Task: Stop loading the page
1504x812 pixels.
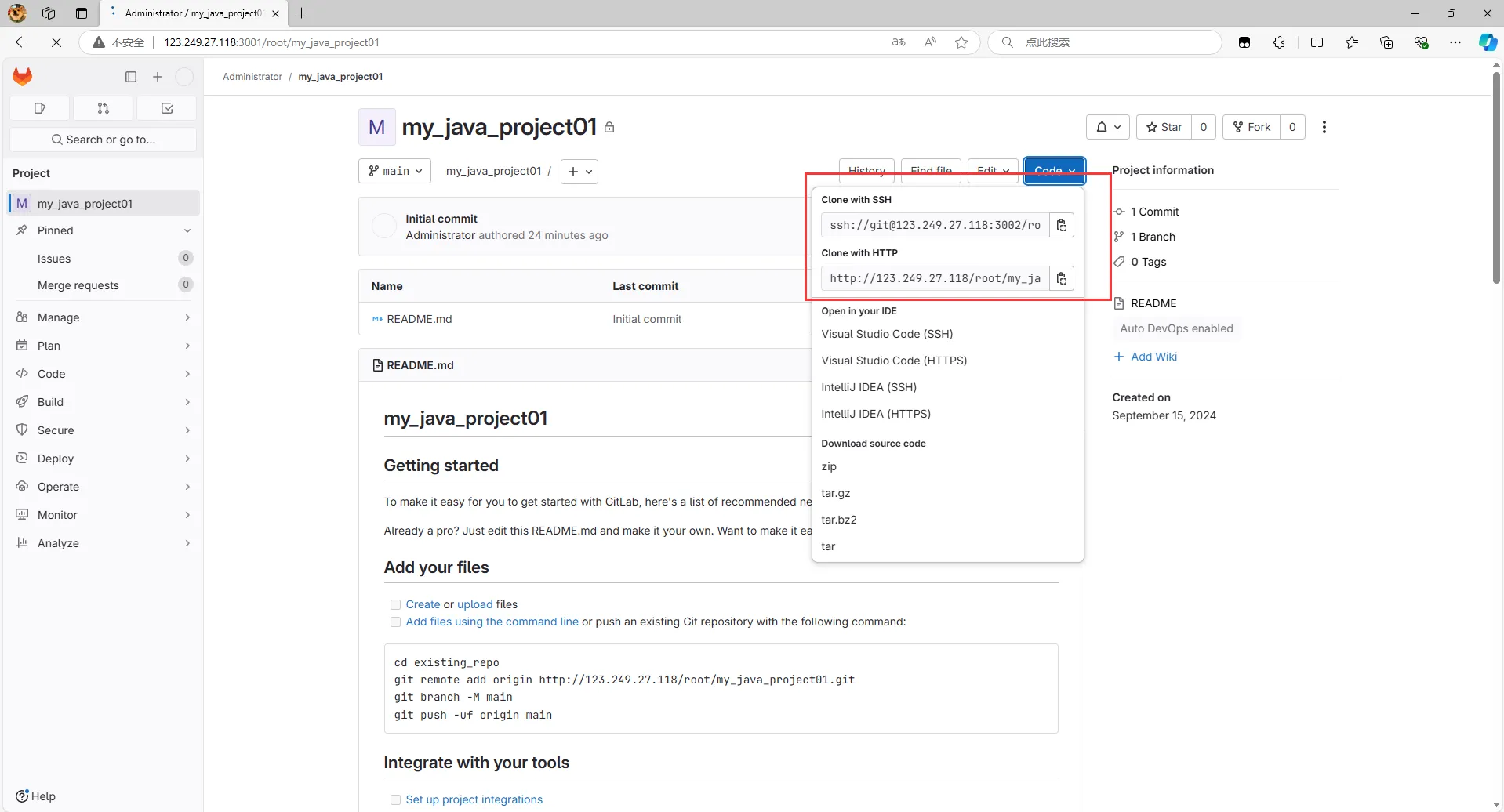Action: click(56, 42)
